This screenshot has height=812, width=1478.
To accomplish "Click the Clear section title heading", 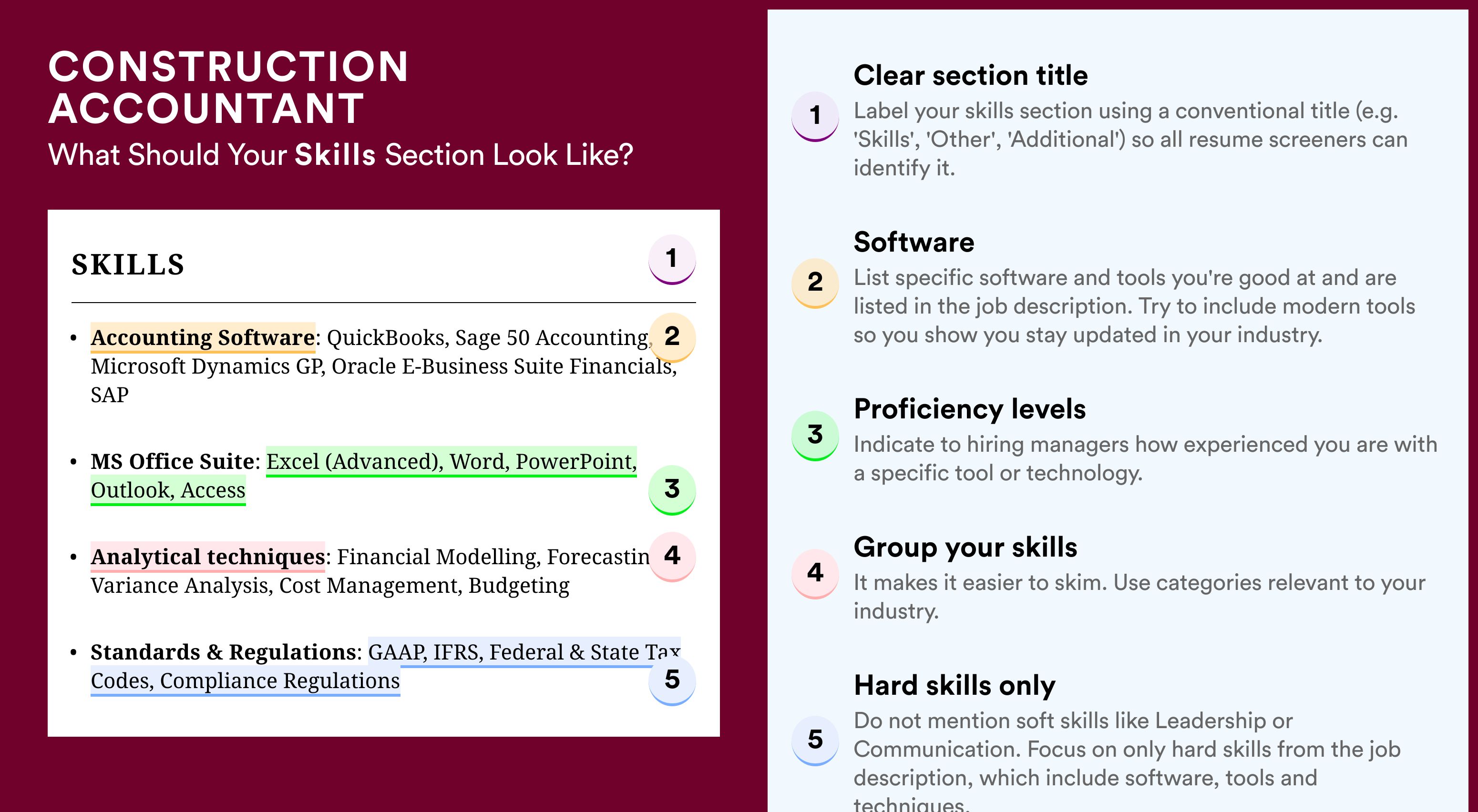I will 970,76.
